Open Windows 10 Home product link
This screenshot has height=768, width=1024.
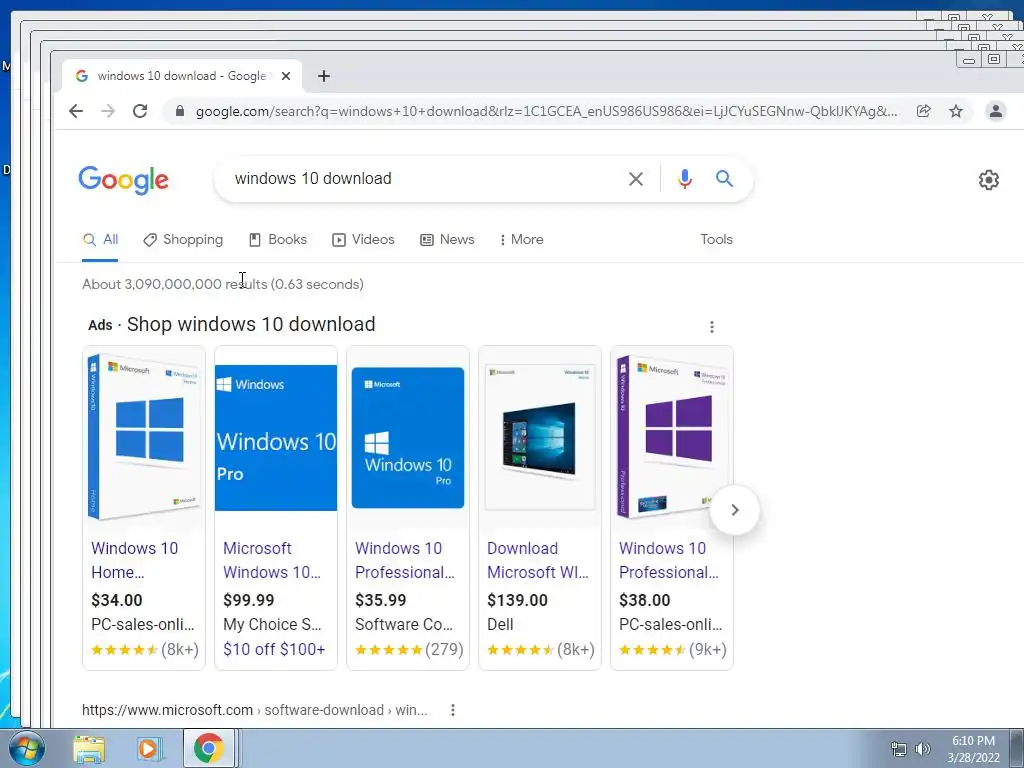135,560
